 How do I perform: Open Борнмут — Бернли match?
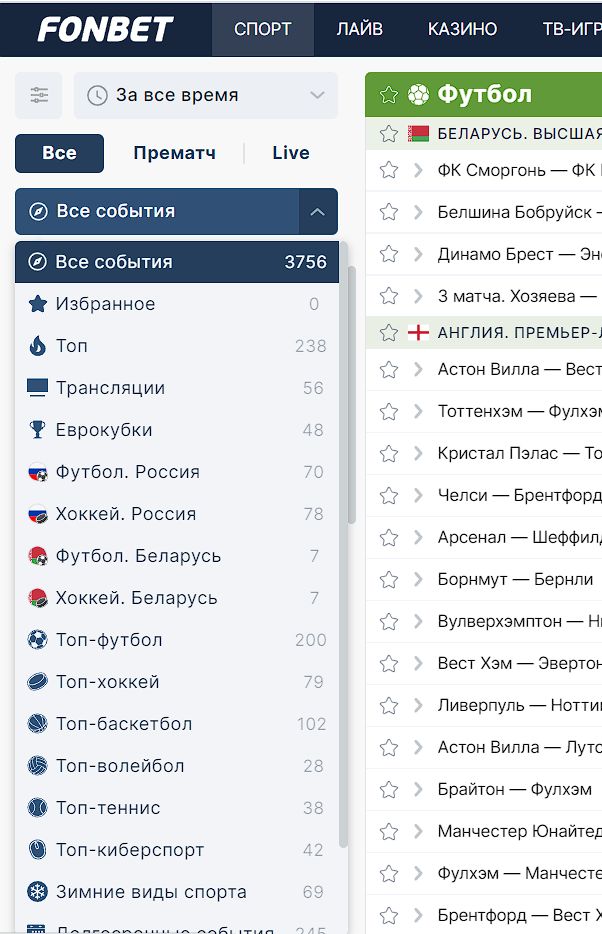pyautogui.click(x=515, y=579)
